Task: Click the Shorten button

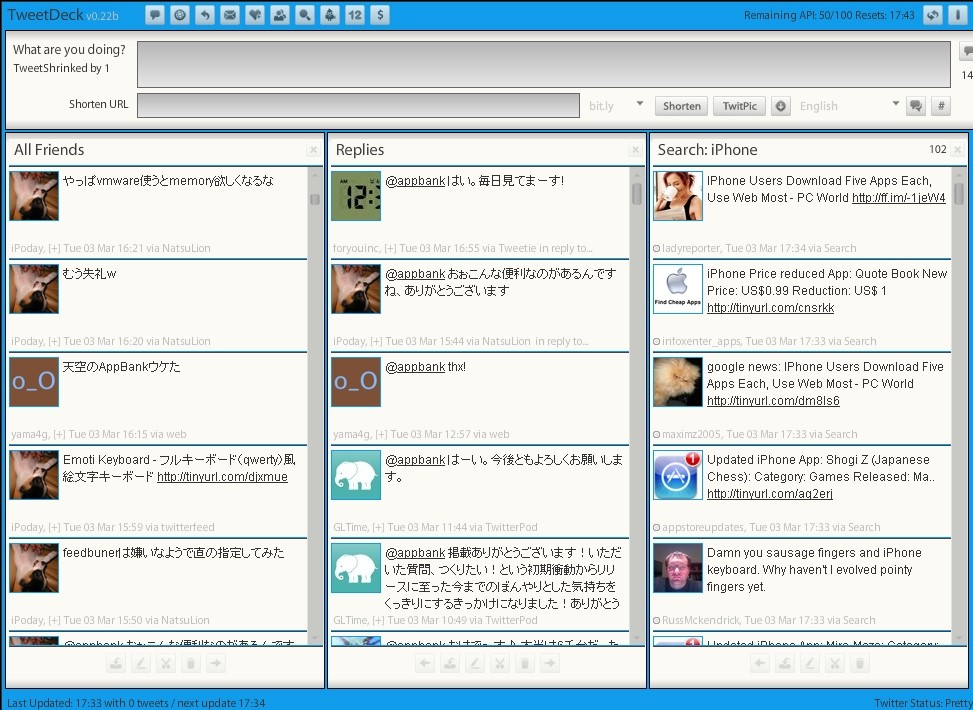Action: point(681,106)
